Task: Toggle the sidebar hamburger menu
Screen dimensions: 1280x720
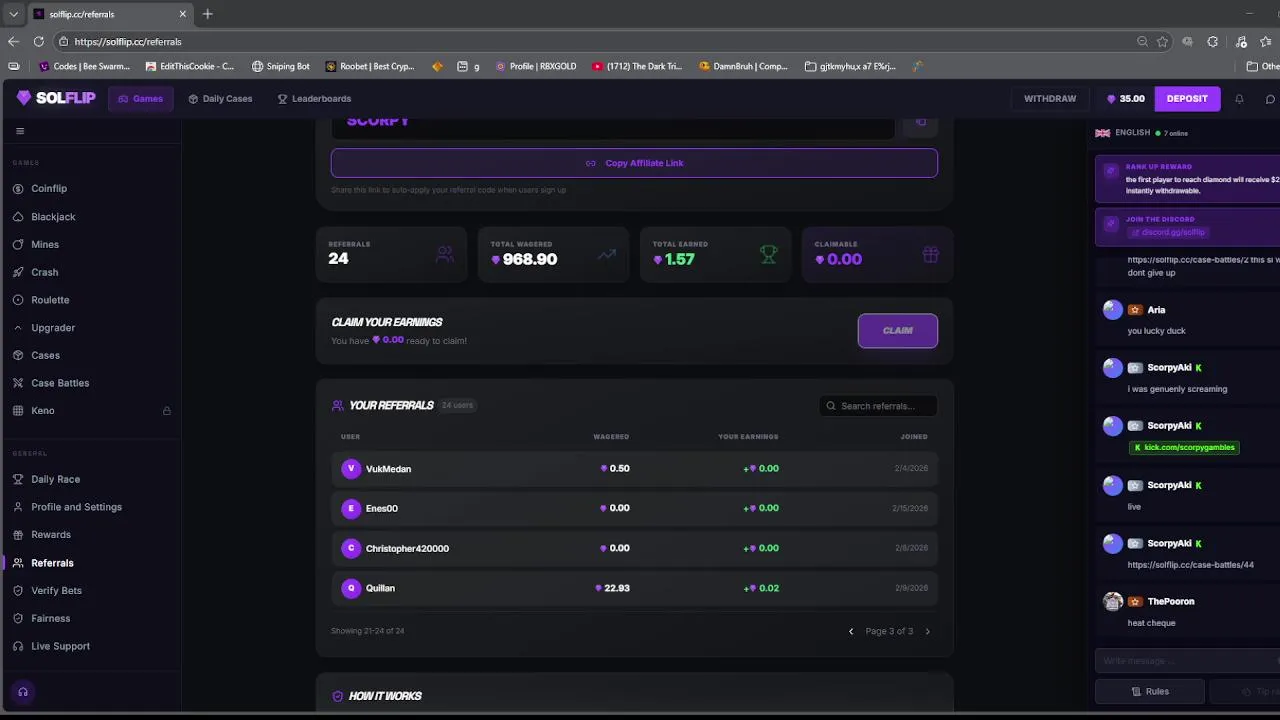Action: pyautogui.click(x=19, y=131)
